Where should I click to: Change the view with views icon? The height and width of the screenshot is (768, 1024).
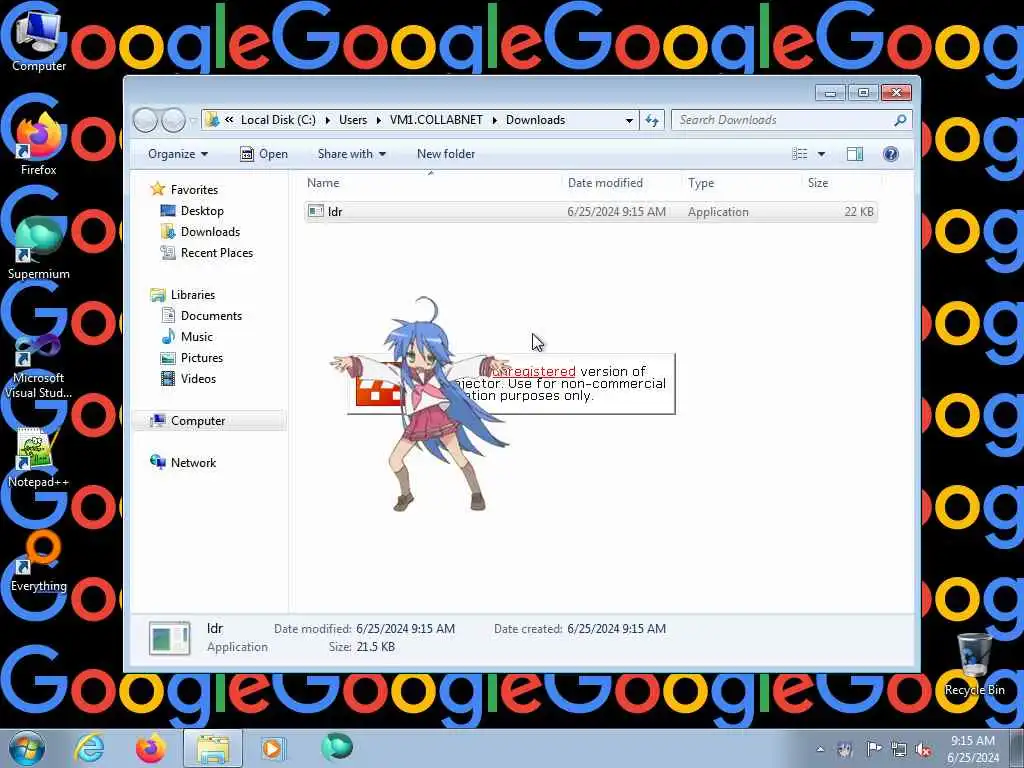(x=799, y=154)
